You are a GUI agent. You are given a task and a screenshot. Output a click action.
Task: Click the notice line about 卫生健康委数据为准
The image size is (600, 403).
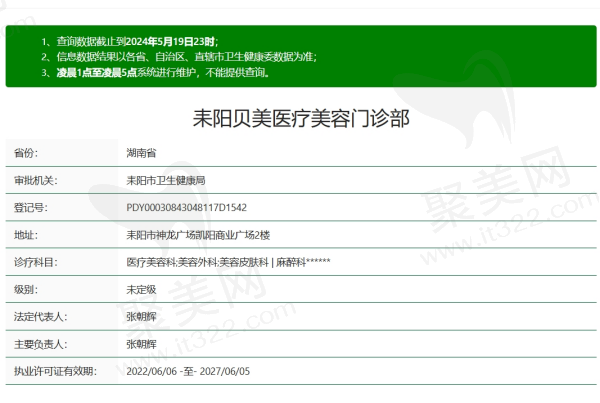(179, 57)
